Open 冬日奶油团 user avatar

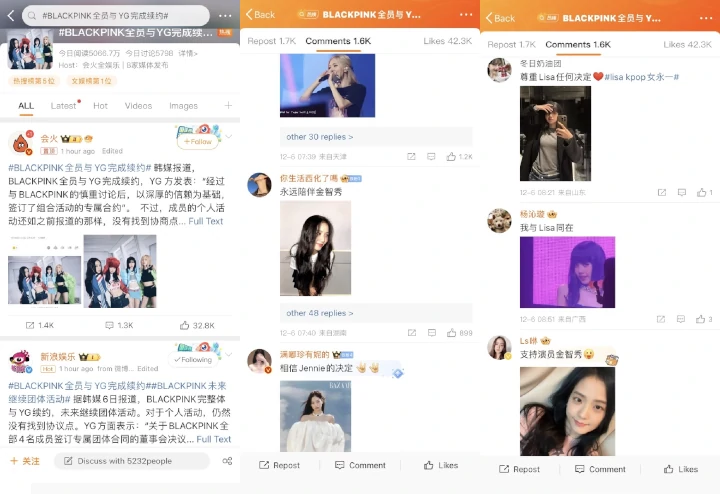pyautogui.click(x=499, y=70)
